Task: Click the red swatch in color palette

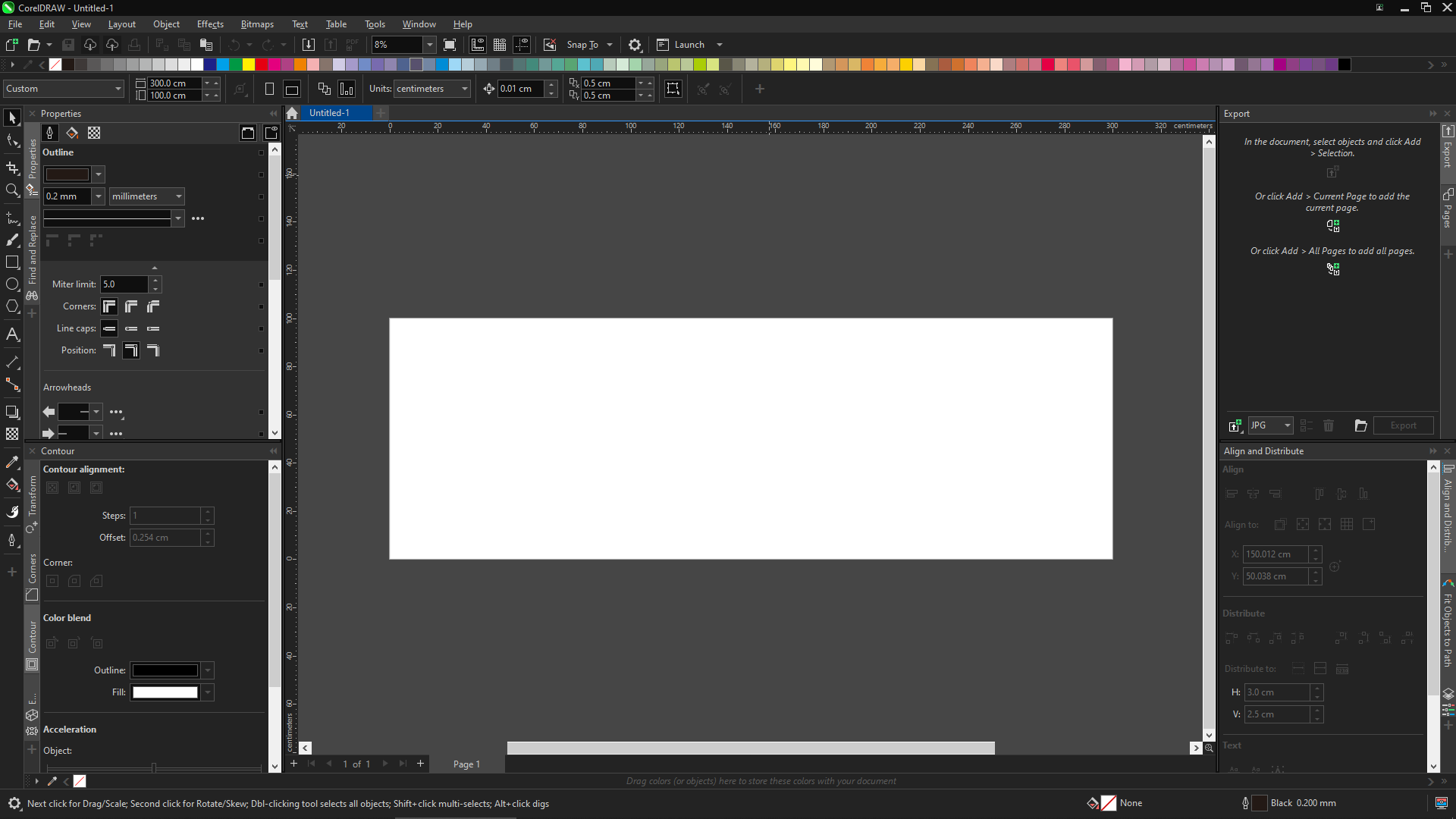Action: [262, 64]
